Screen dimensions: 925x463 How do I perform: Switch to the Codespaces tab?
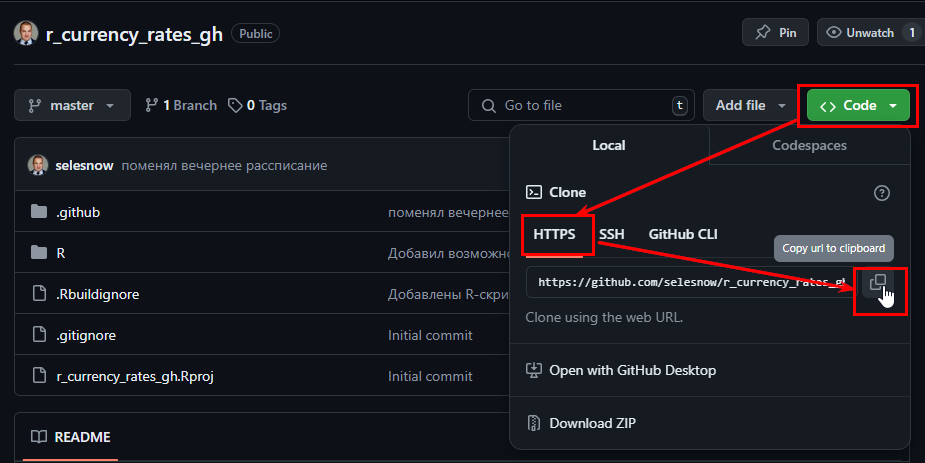tap(809, 145)
